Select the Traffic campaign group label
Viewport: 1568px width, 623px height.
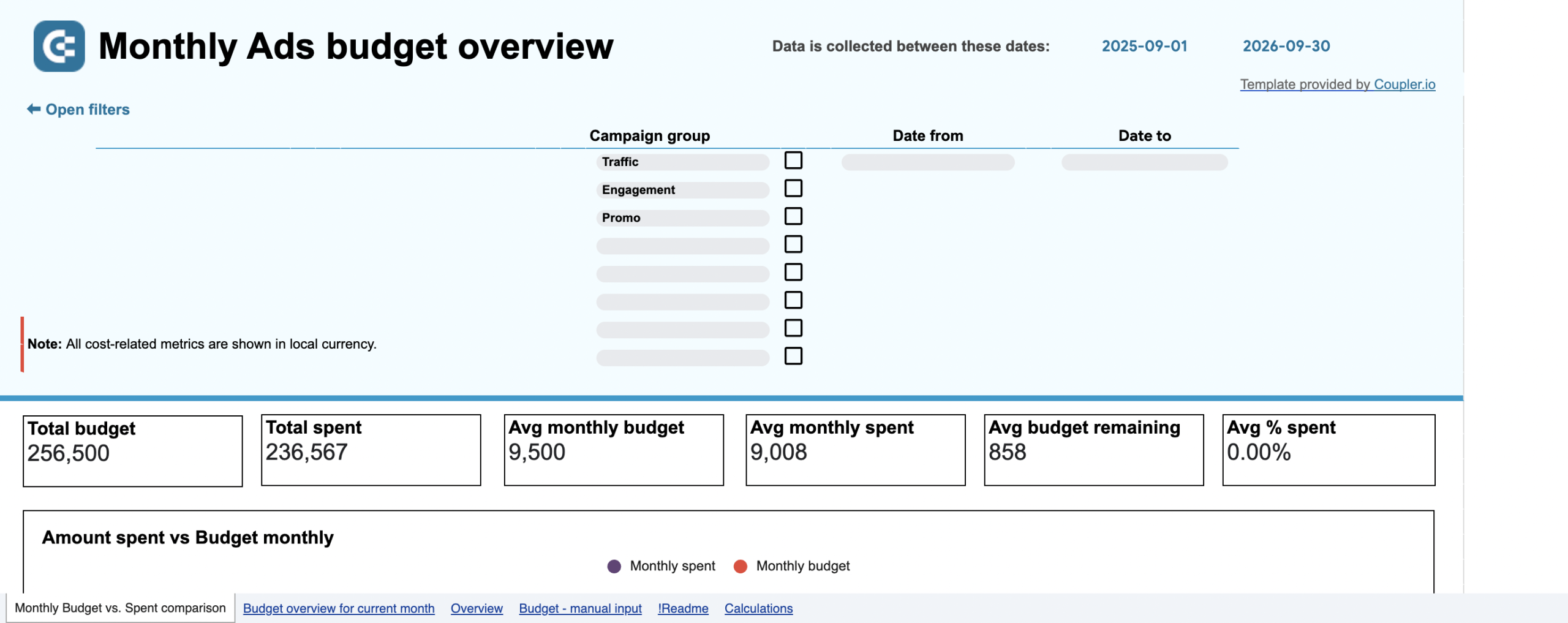coord(682,162)
